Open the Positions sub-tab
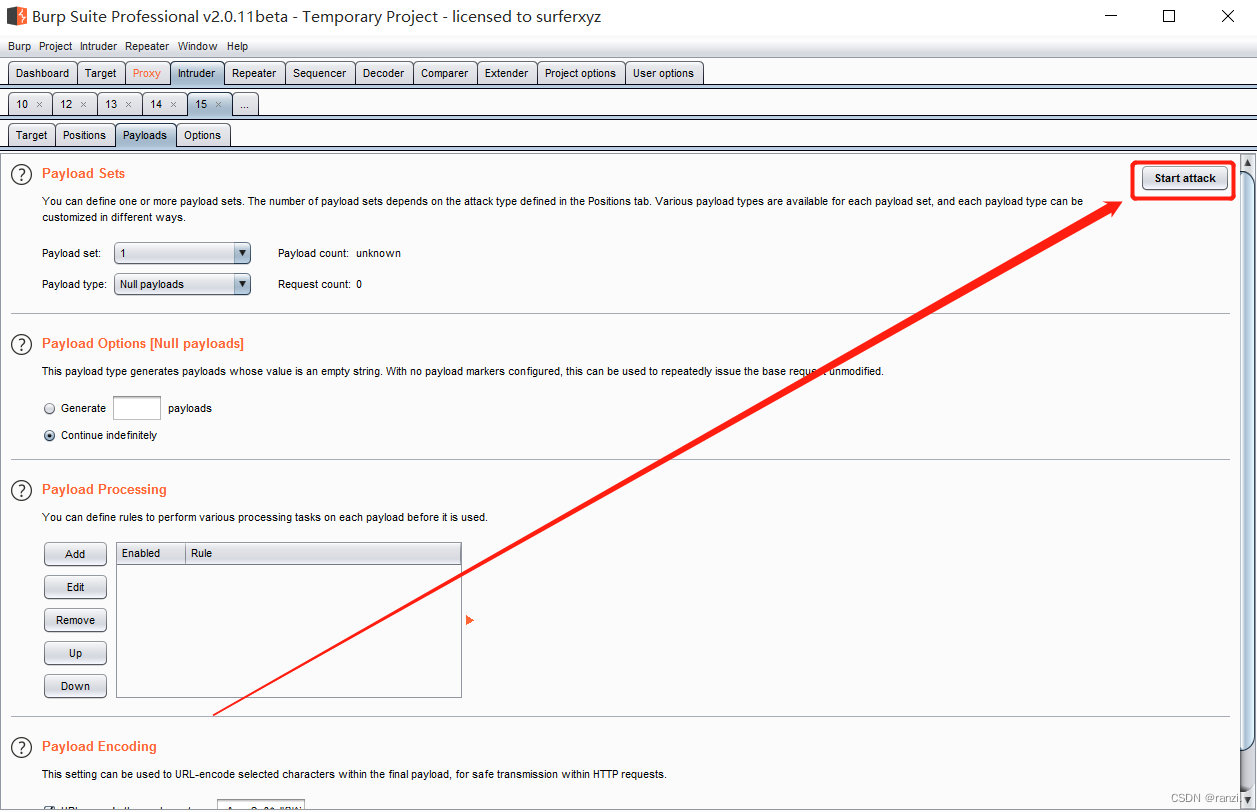The image size is (1257, 812). point(85,135)
